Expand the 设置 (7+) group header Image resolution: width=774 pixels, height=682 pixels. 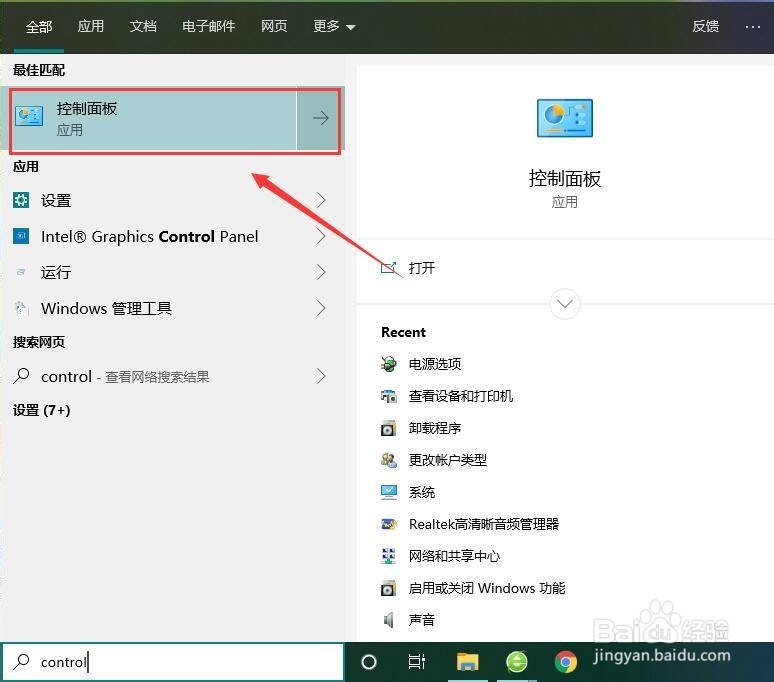(x=41, y=410)
